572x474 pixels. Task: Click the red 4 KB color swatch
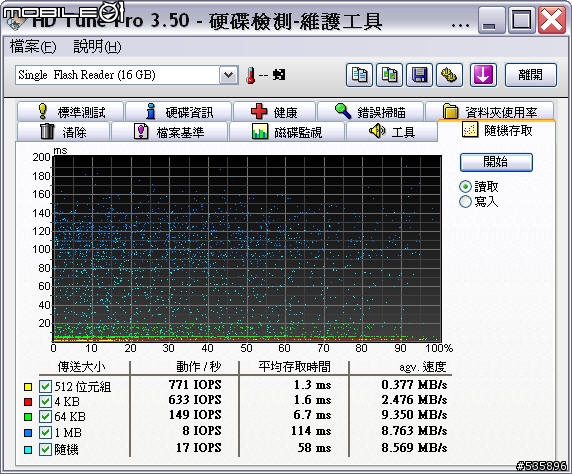[28, 402]
